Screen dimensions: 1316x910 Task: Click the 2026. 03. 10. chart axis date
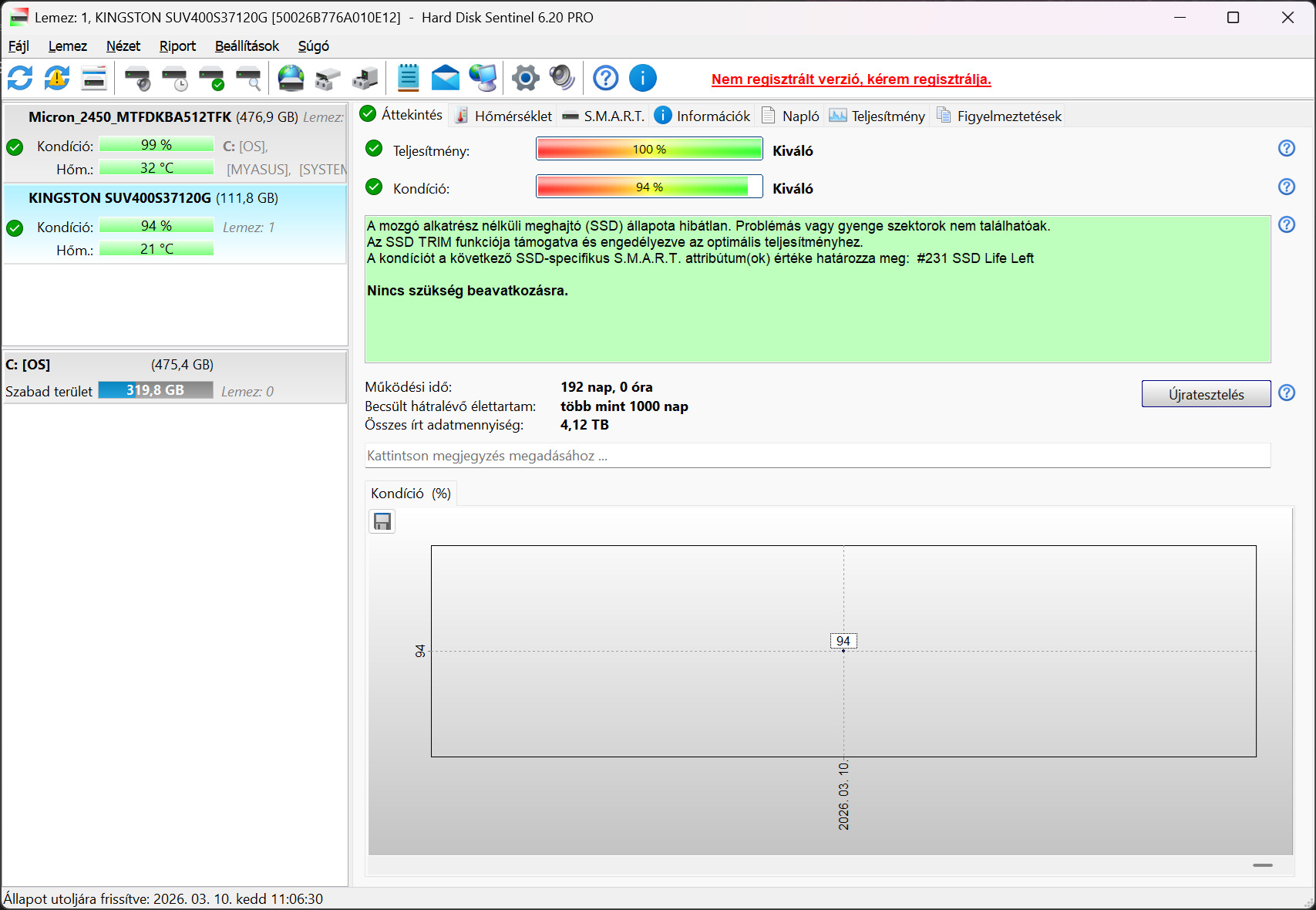844,796
